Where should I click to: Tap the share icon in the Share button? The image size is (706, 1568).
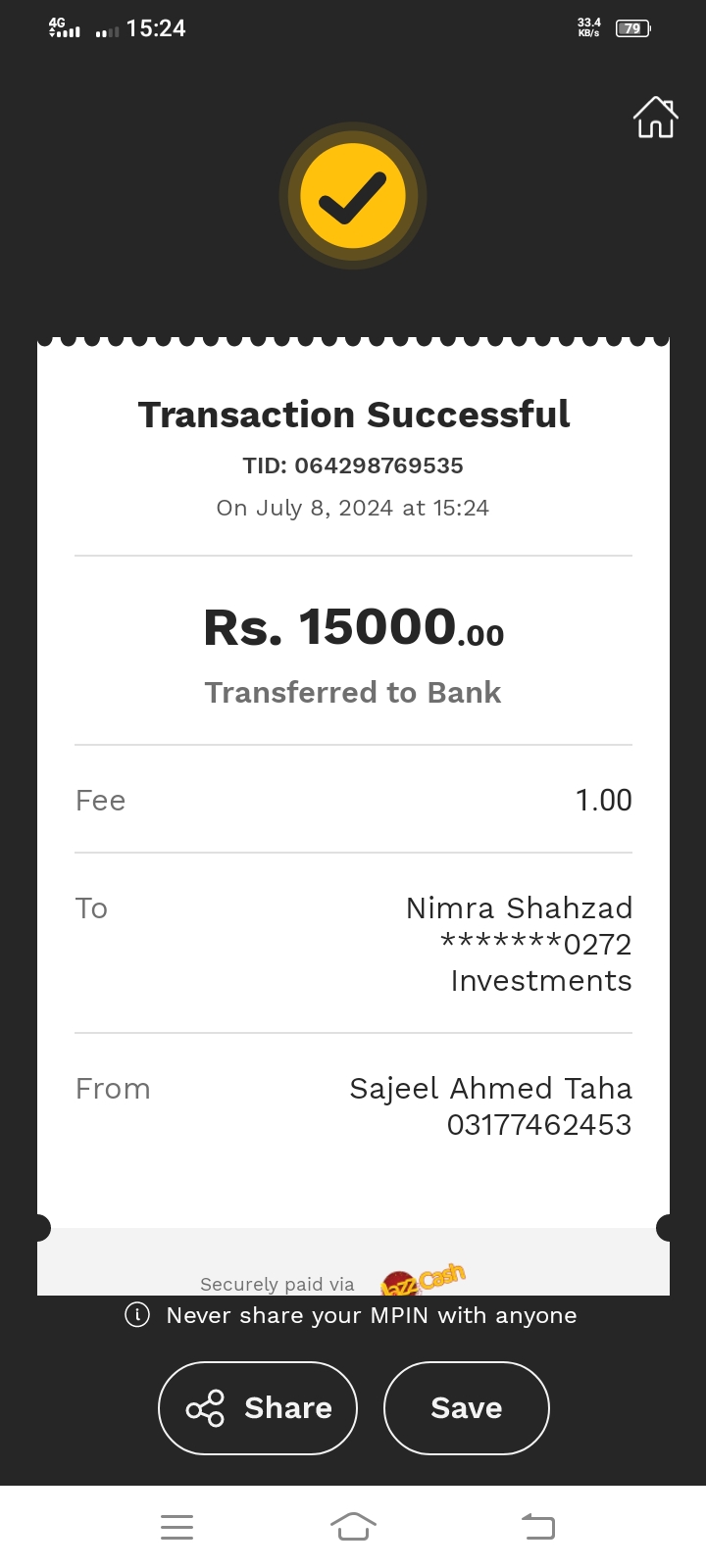205,1408
